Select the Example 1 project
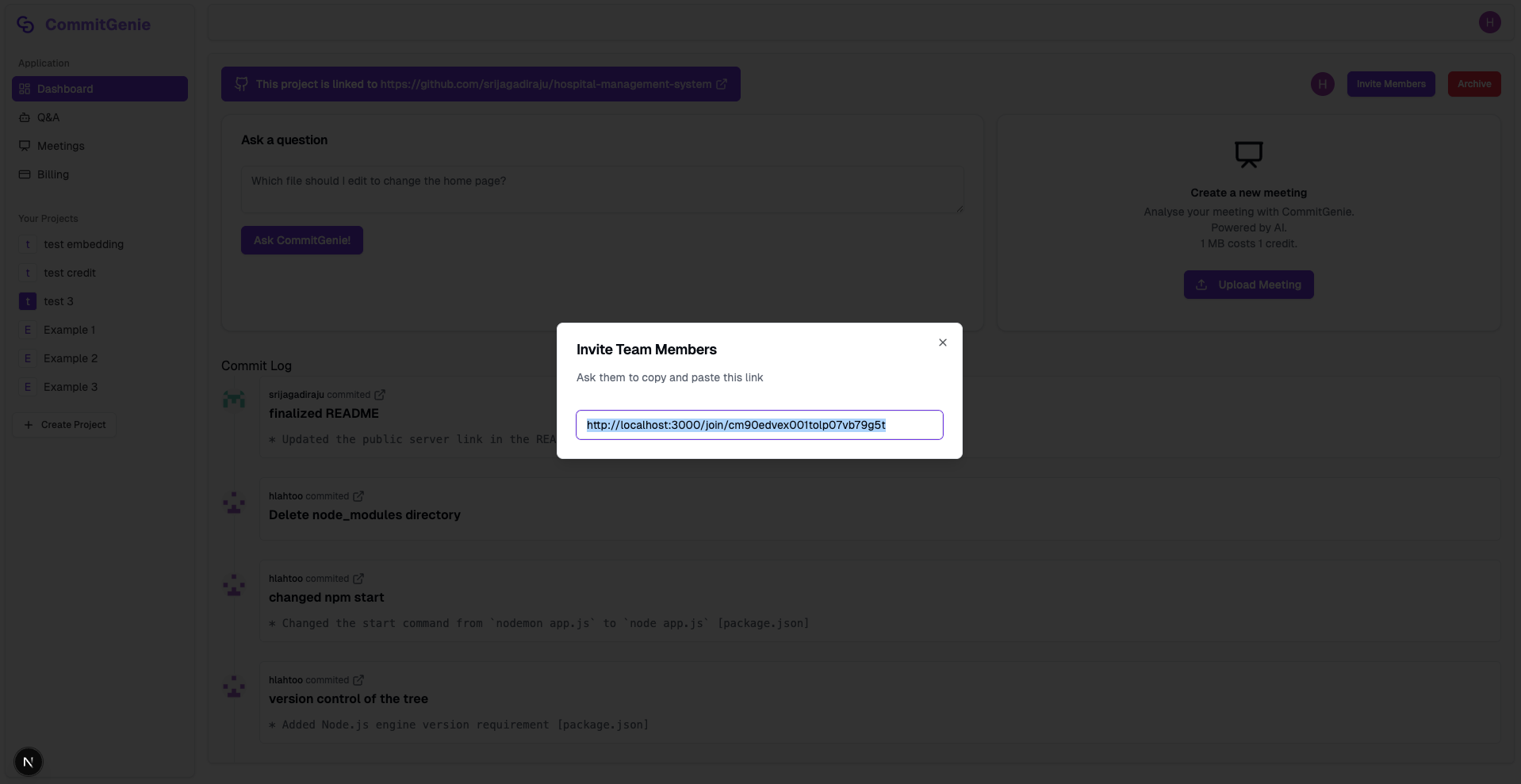Viewport: 1521px width, 784px height. pos(100,330)
